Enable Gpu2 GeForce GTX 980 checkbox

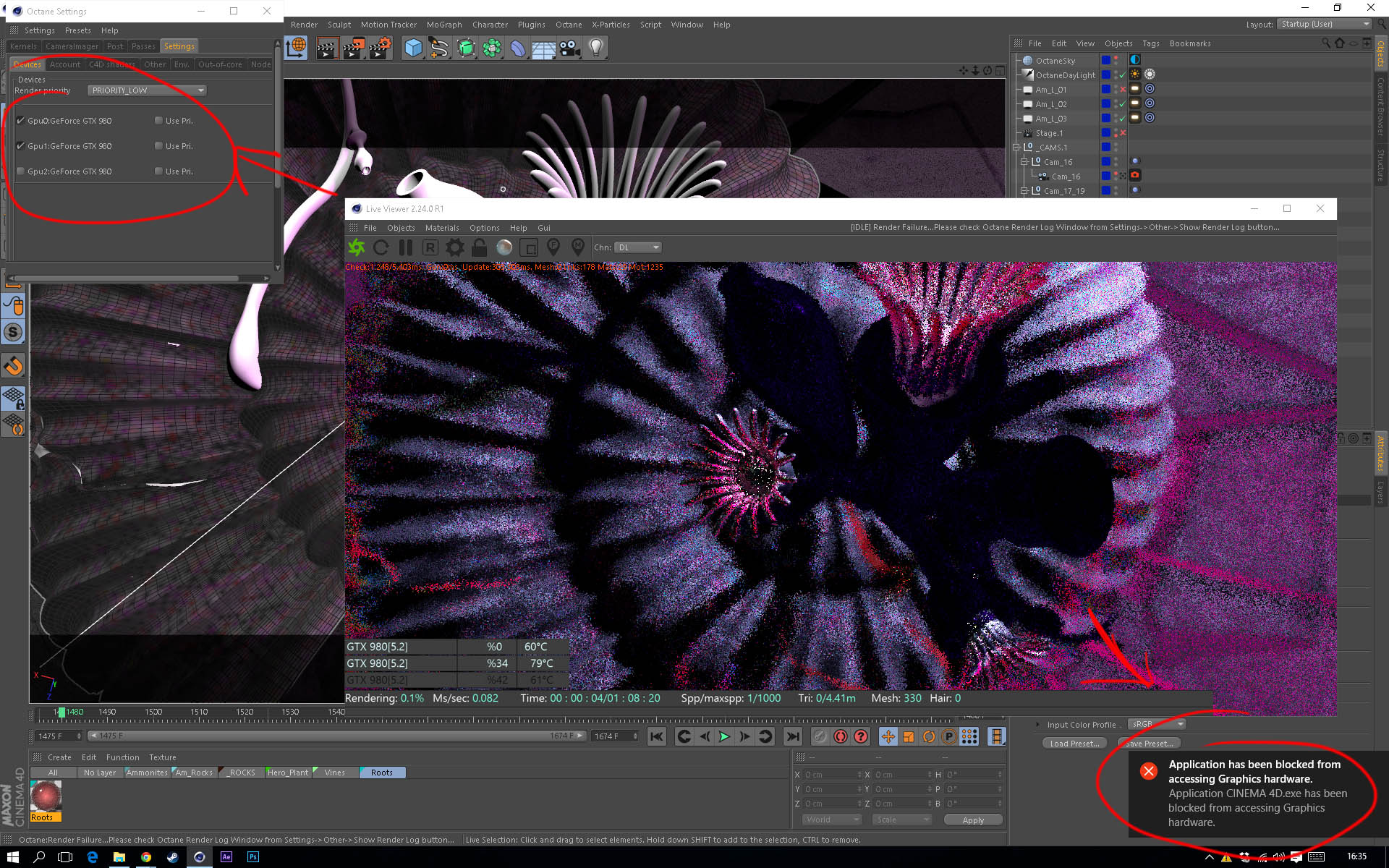(21, 171)
